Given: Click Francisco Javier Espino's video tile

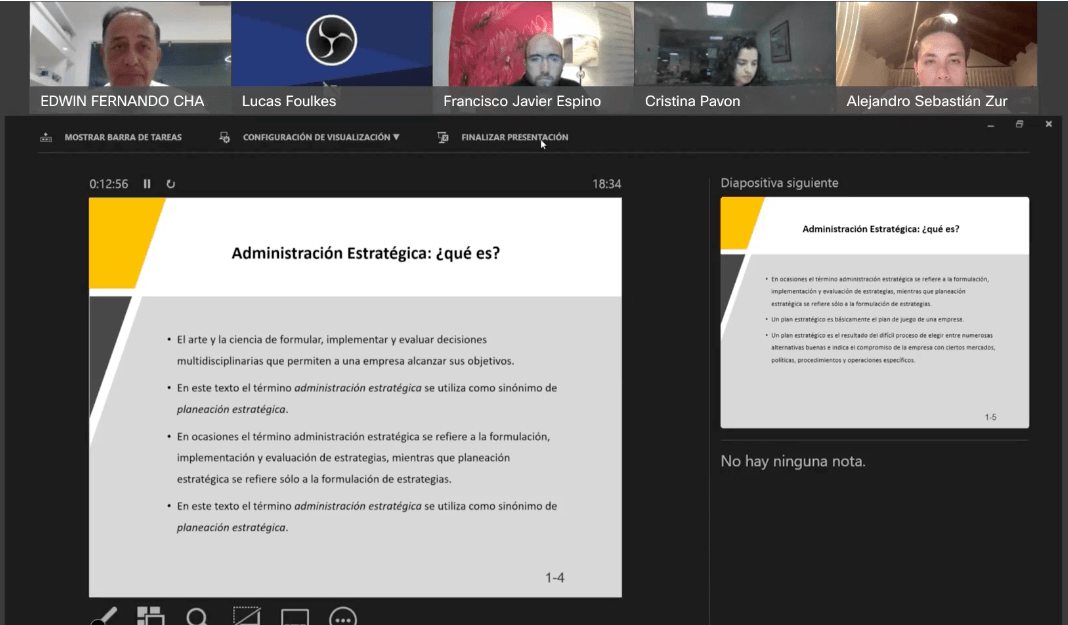Looking at the screenshot, I should 532,45.
